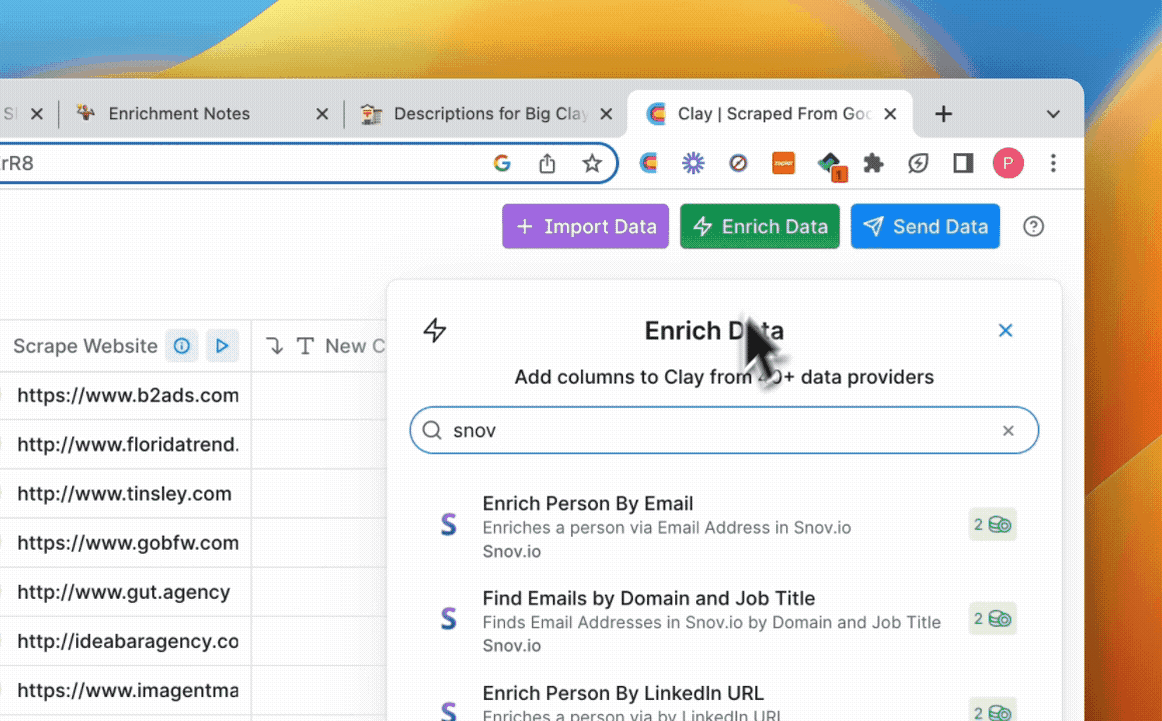The height and width of the screenshot is (721, 1162).
Task: Open the Zapier extension icon
Action: [783, 163]
